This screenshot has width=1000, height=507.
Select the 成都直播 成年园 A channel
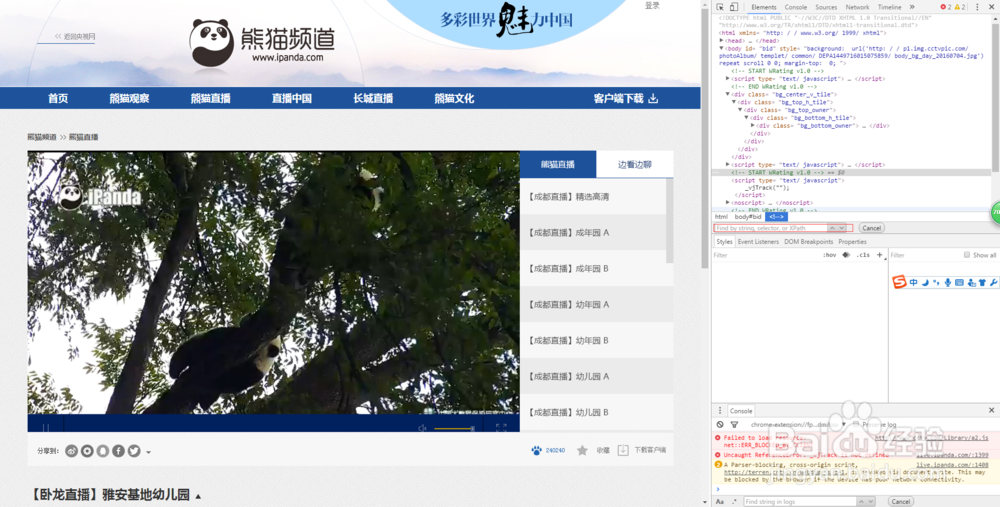[x=593, y=233]
